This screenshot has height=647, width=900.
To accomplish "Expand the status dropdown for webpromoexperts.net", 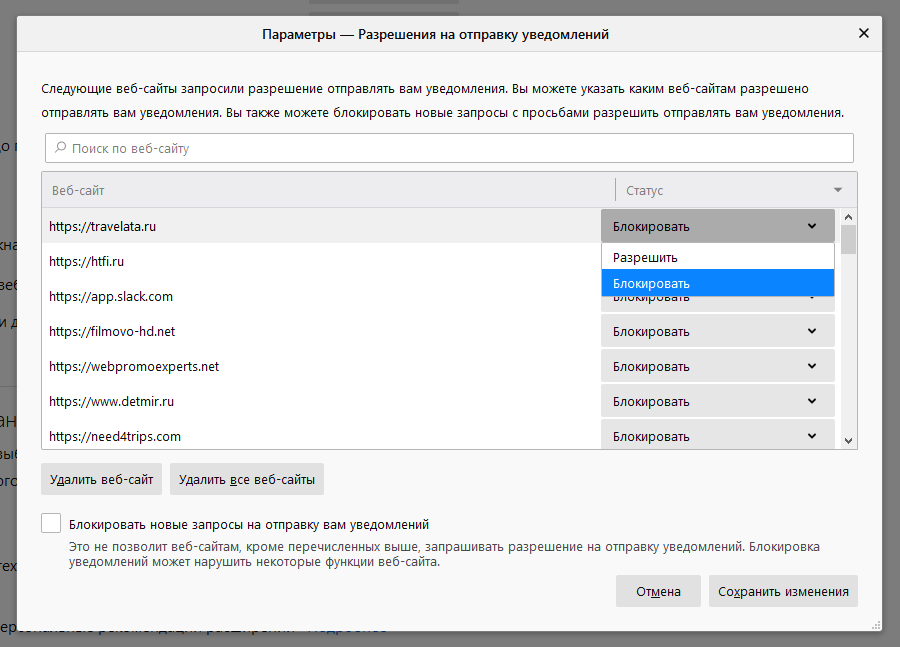I will (x=717, y=366).
